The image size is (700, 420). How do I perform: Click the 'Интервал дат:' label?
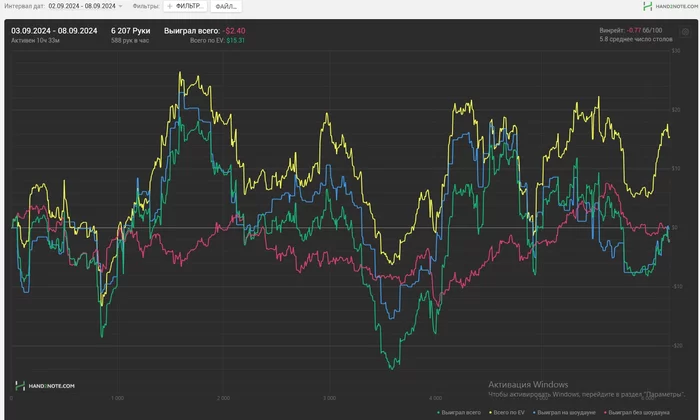[25, 6]
